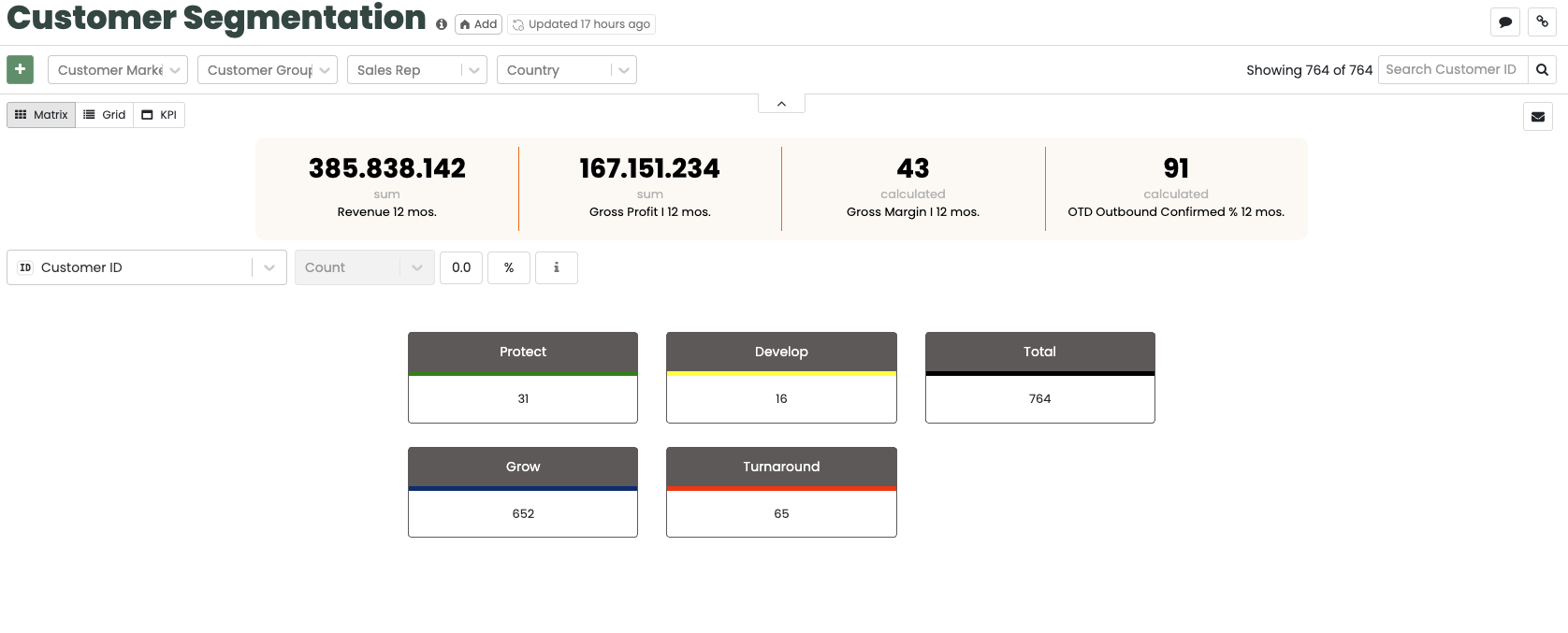This screenshot has height=633, width=1568.
Task: Click the green plus add filter button
Action: [20, 69]
